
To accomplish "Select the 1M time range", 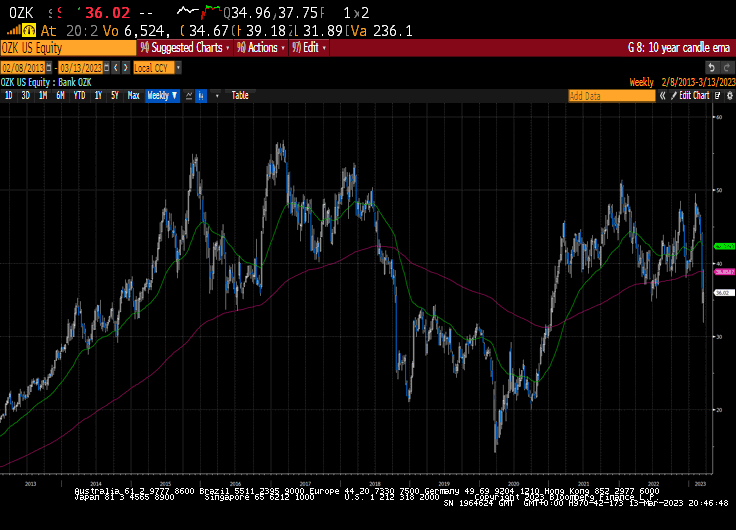I will point(43,96).
